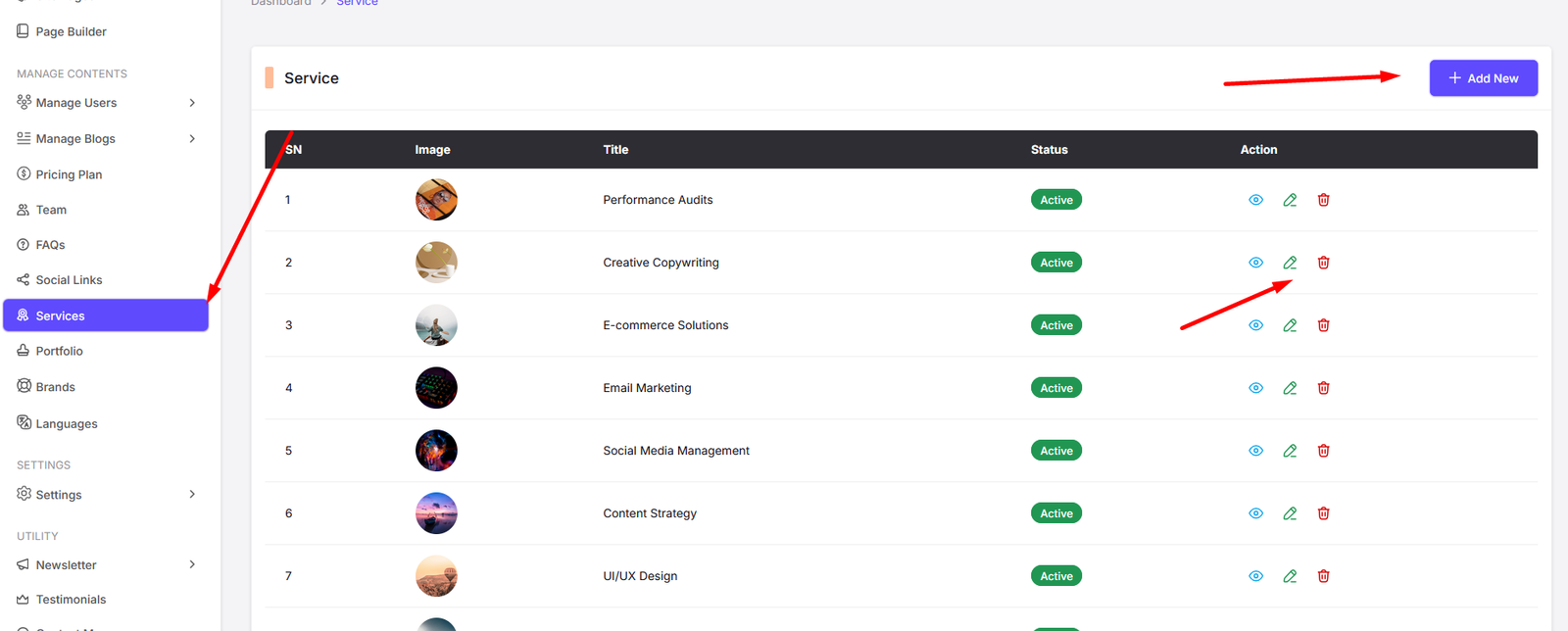This screenshot has height=631, width=1568.
Task: View the Performance Audits service details
Action: [1255, 200]
